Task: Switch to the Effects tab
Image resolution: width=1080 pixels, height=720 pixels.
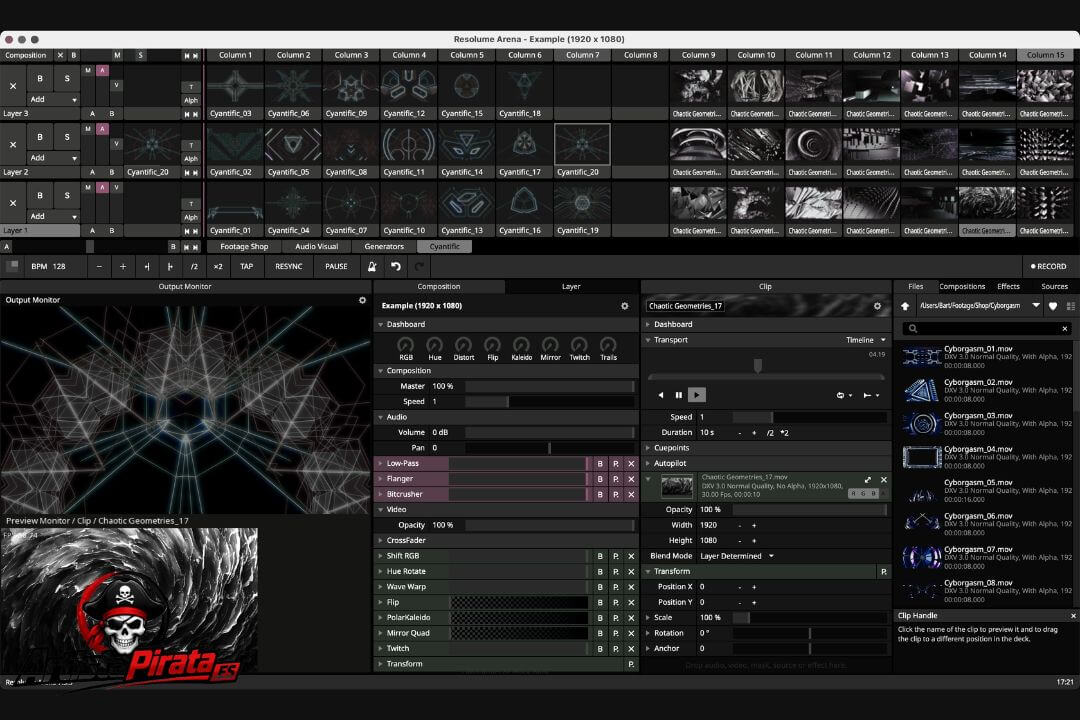Action: [1008, 287]
